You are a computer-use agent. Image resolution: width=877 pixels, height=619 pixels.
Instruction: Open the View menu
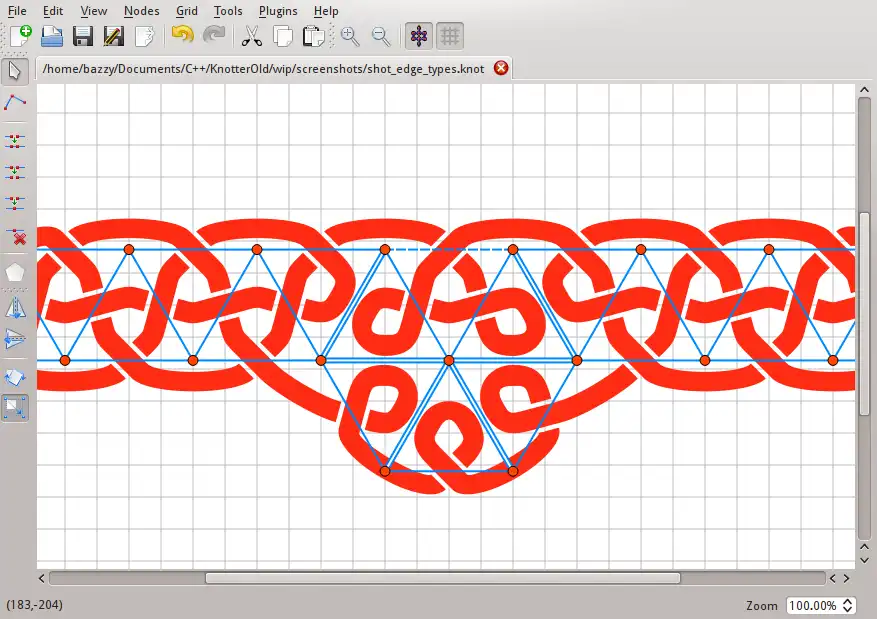pyautogui.click(x=93, y=11)
